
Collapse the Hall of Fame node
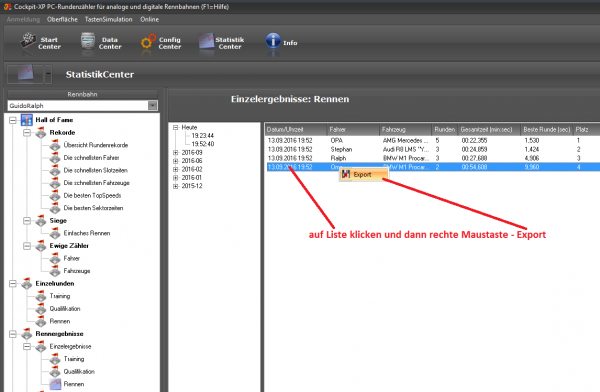point(13,120)
